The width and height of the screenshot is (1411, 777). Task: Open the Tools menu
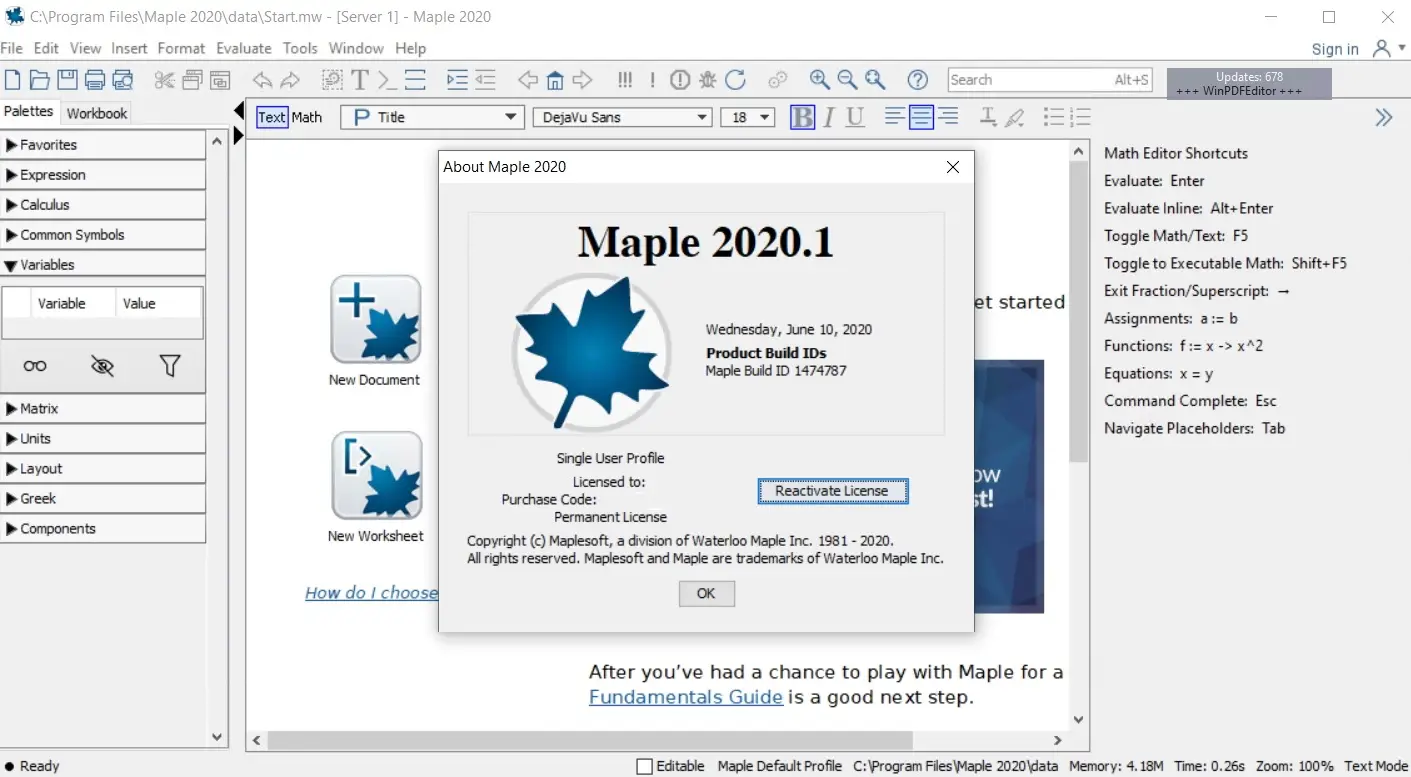click(300, 48)
